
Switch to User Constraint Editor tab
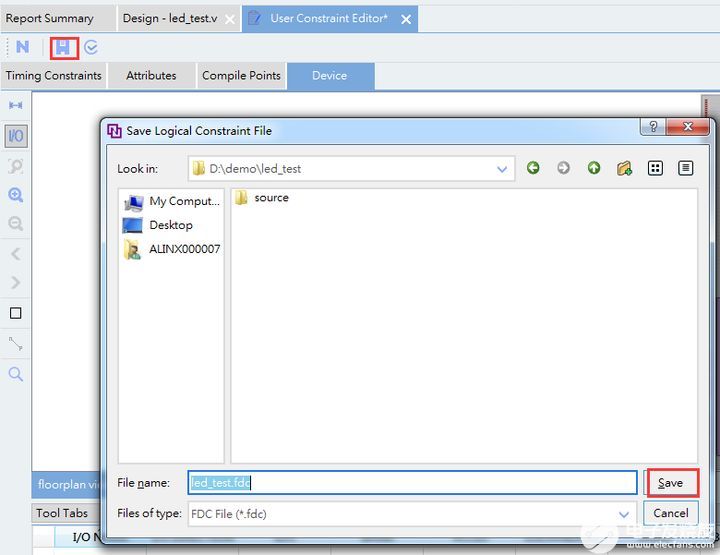(x=329, y=18)
